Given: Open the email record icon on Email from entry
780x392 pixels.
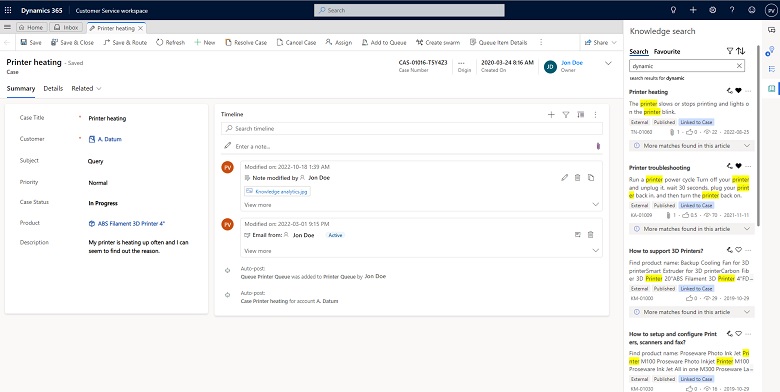Looking at the screenshot, I should pyautogui.click(x=578, y=235).
